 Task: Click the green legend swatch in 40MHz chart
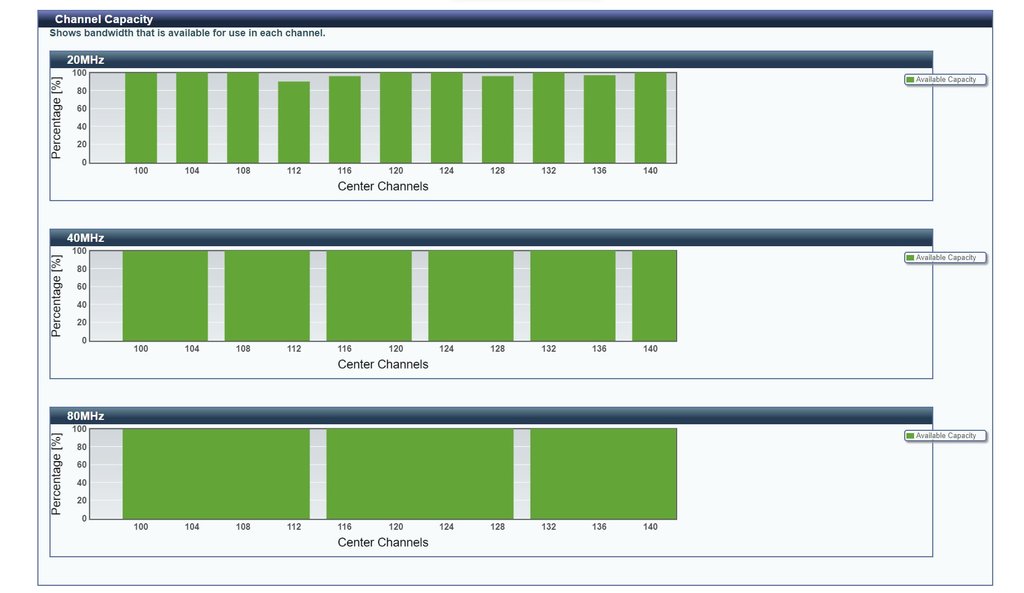click(910, 258)
